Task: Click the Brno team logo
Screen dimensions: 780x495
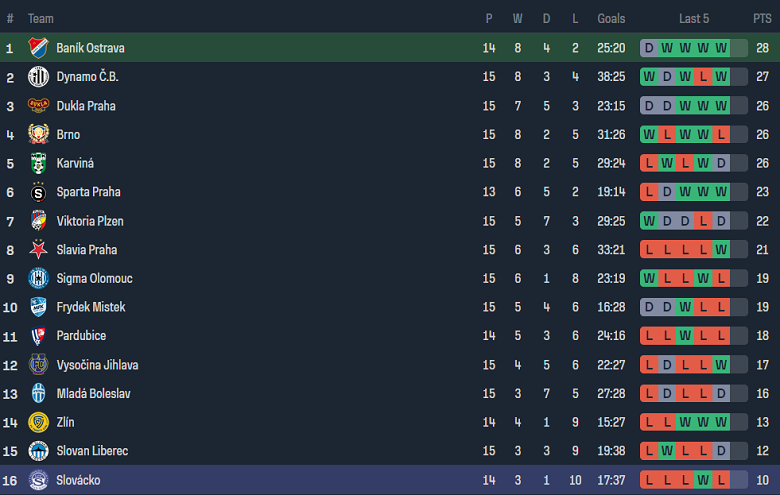Action: click(38, 135)
